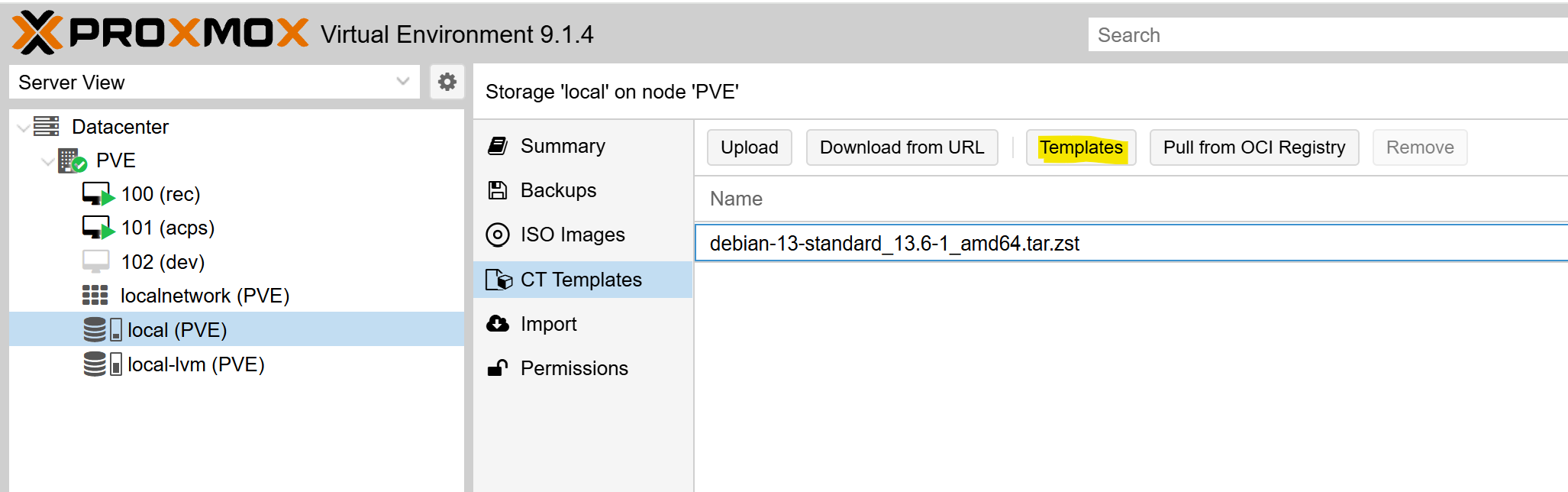Click Pull from OCI Registry button
This screenshot has width=1568, height=492.
[1254, 147]
